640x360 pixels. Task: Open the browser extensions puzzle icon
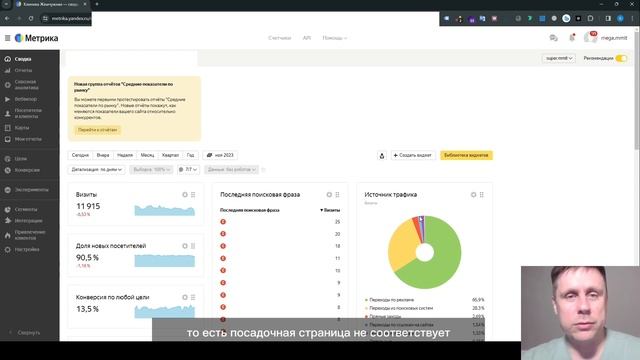point(590,18)
